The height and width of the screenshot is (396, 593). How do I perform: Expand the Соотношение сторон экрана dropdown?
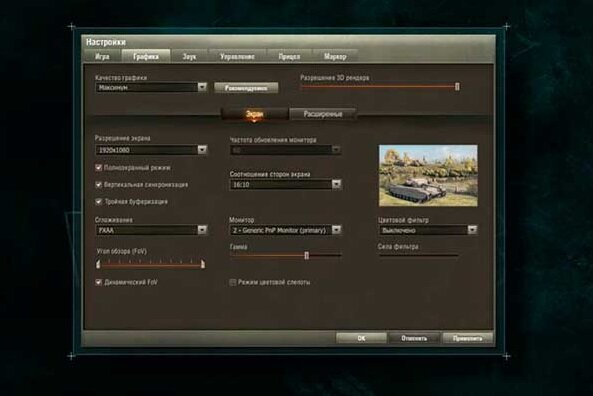286,185
